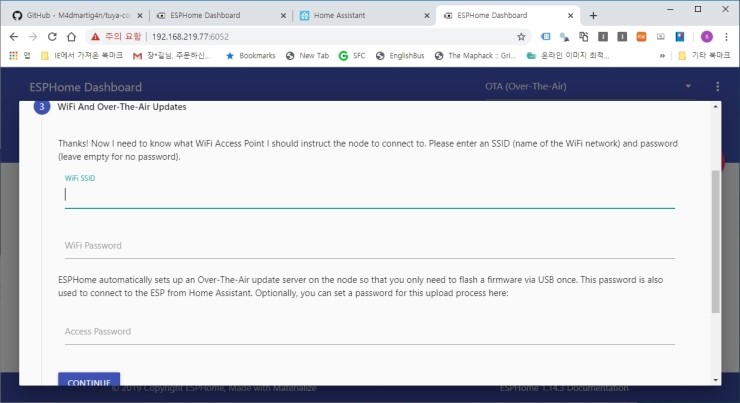Reload the current page
This screenshot has height=403, width=740.
[52, 36]
